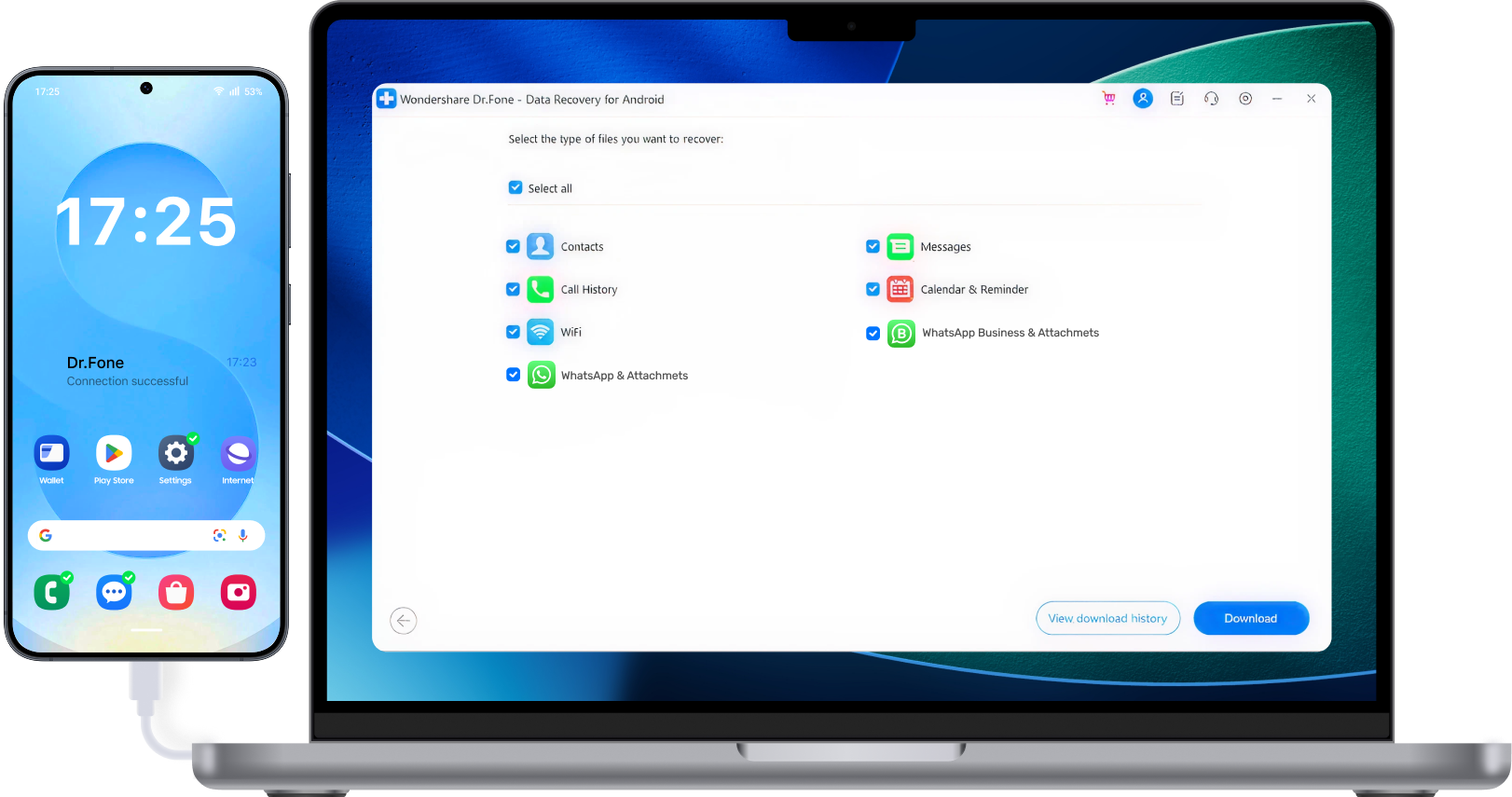Open the shopping cart icon in Dr.Fone title bar

click(x=1108, y=99)
